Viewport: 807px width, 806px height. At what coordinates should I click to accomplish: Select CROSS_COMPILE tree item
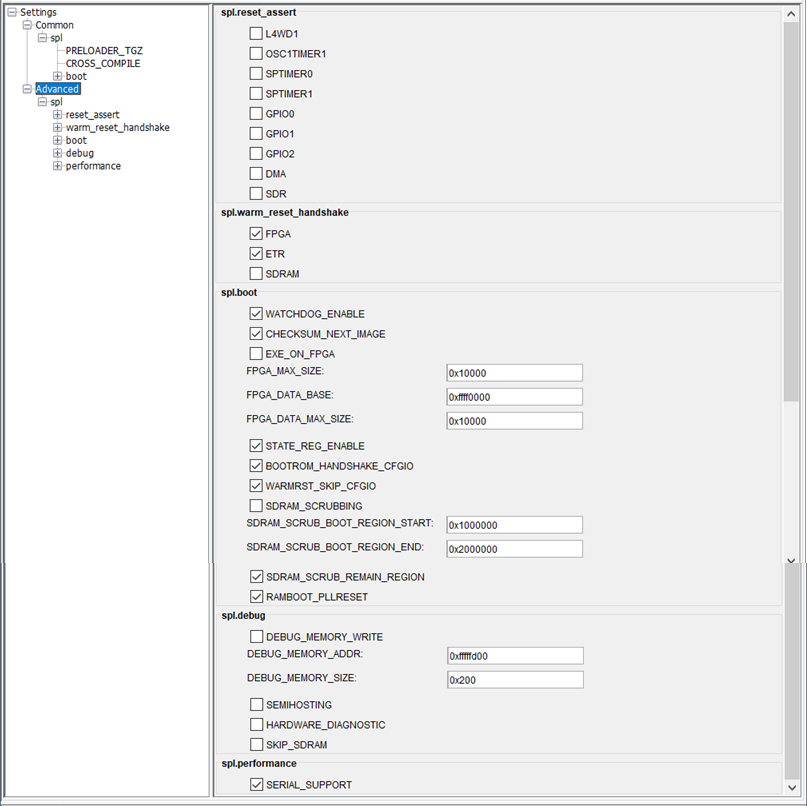tap(102, 63)
